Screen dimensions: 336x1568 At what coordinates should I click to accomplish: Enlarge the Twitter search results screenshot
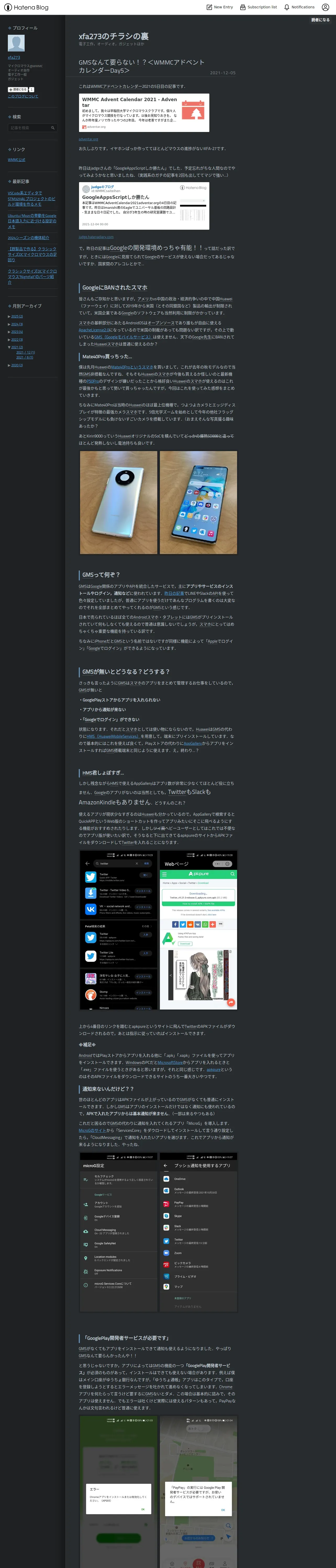[x=118, y=931]
